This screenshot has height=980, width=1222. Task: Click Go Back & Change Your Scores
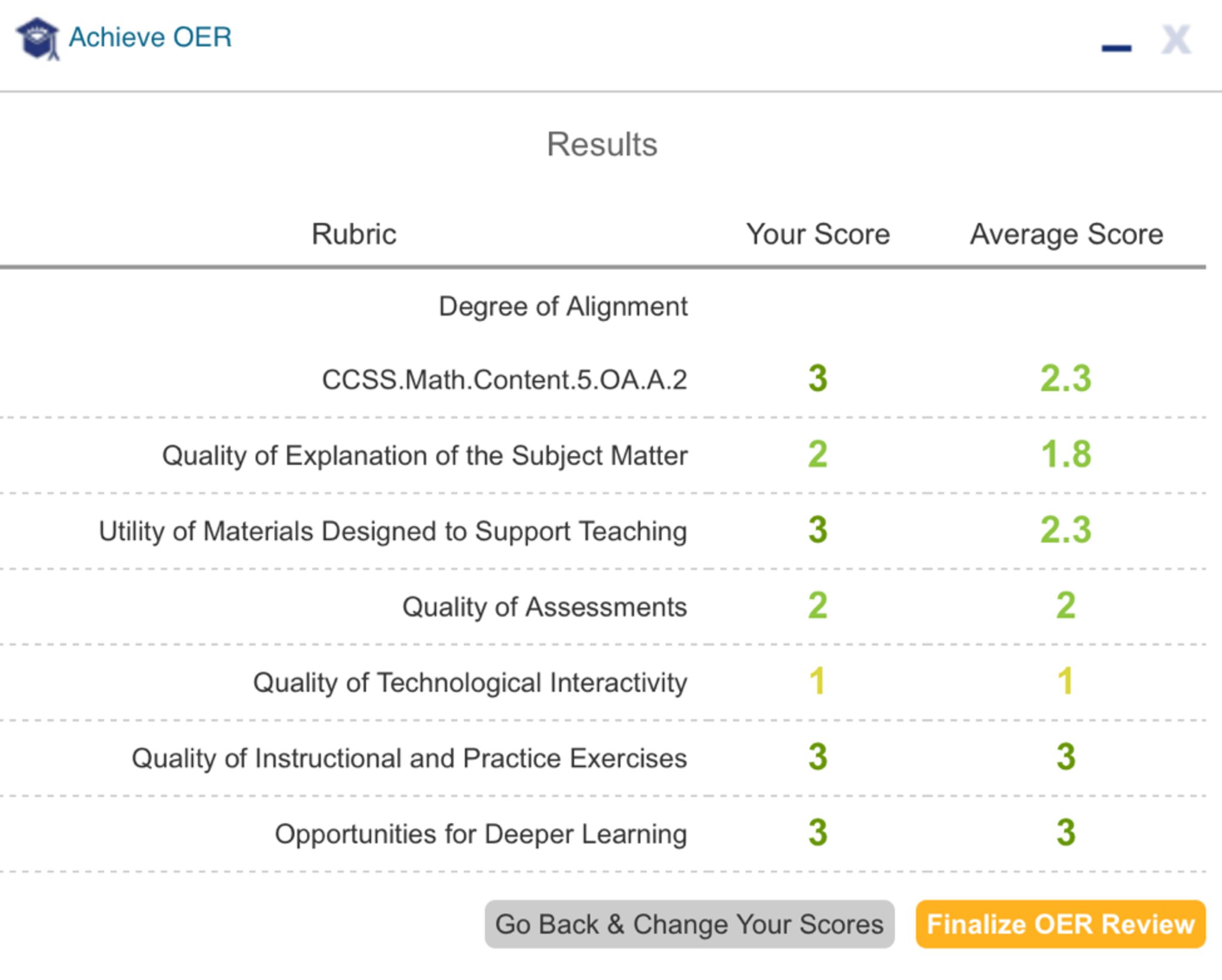[689, 924]
